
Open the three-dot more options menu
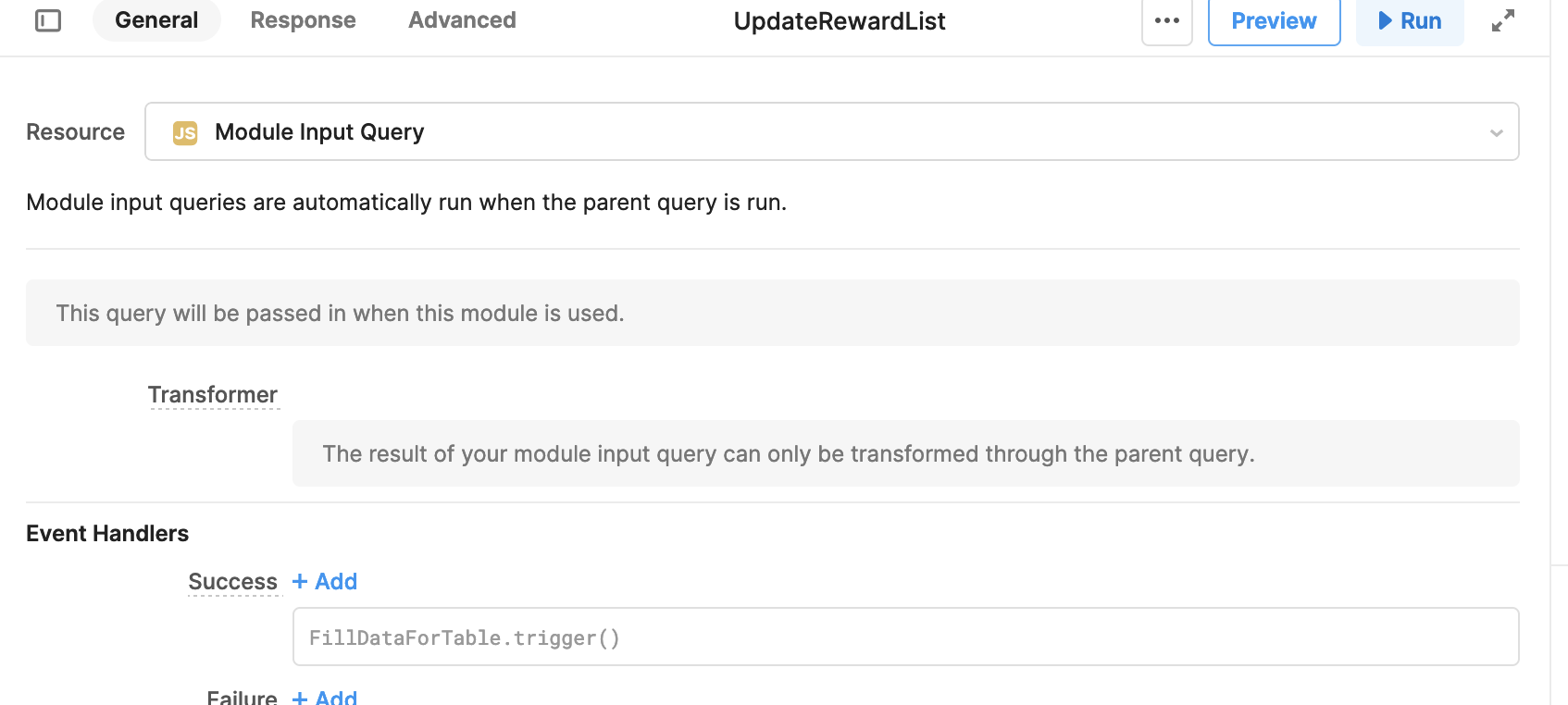[x=1167, y=20]
